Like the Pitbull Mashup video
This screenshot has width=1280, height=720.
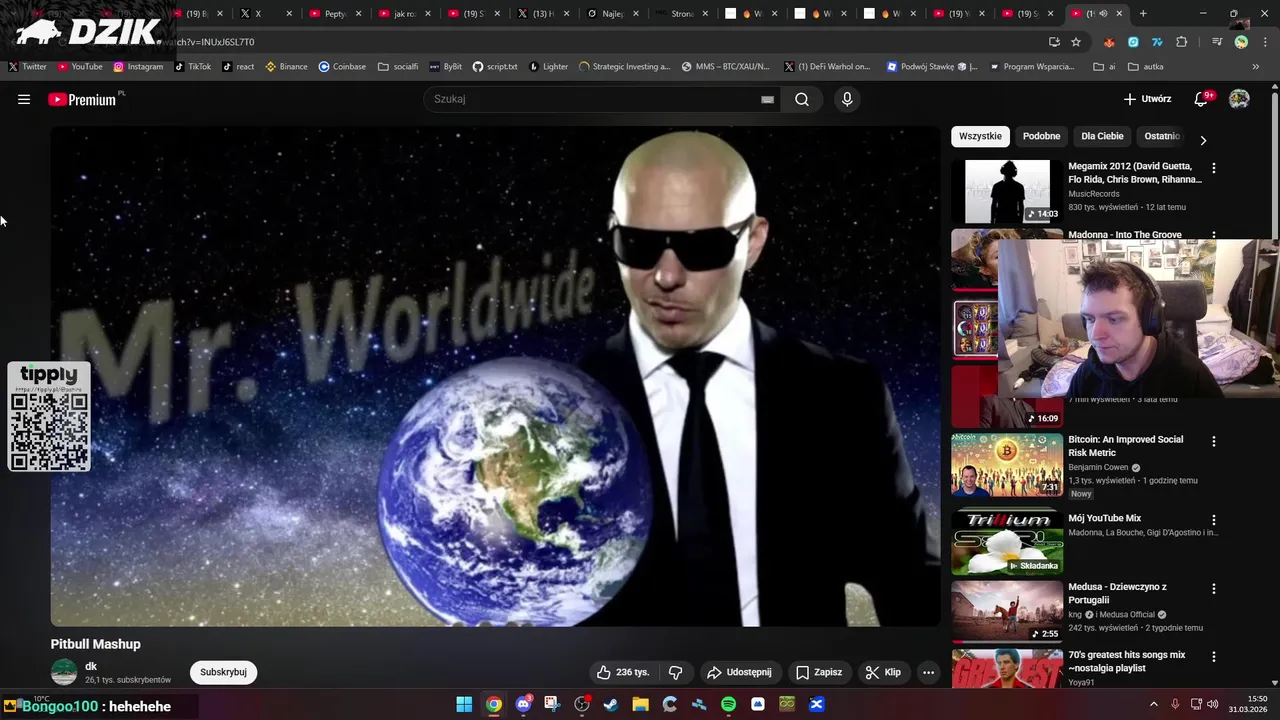pyautogui.click(x=622, y=672)
